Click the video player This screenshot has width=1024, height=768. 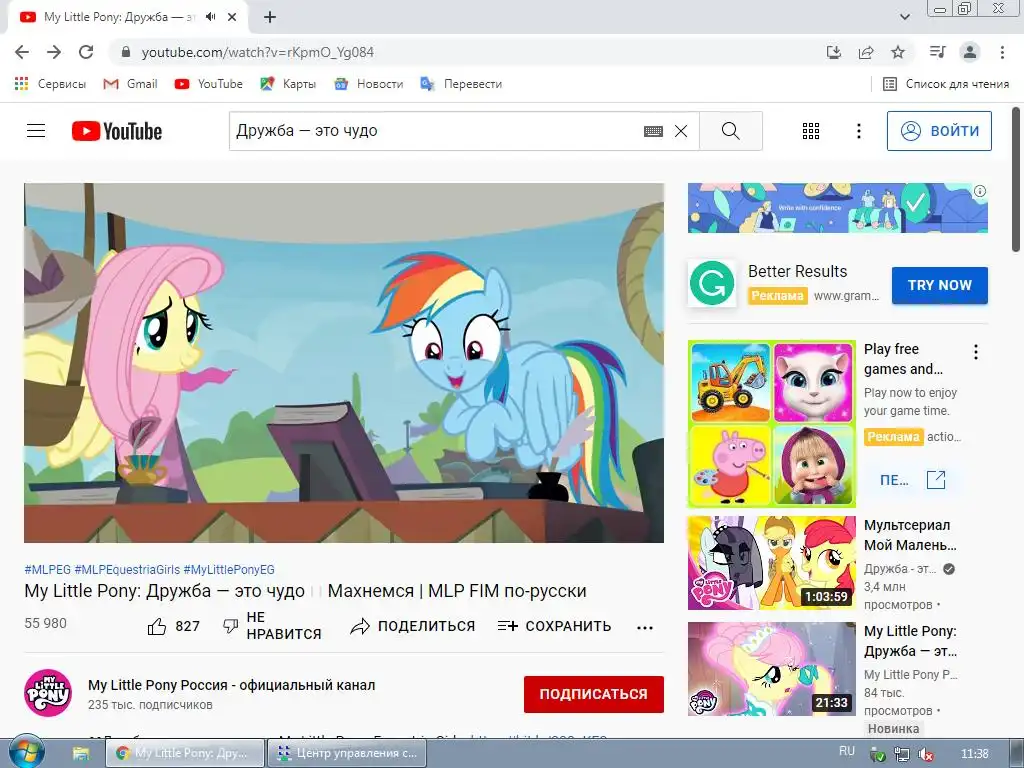[344, 362]
